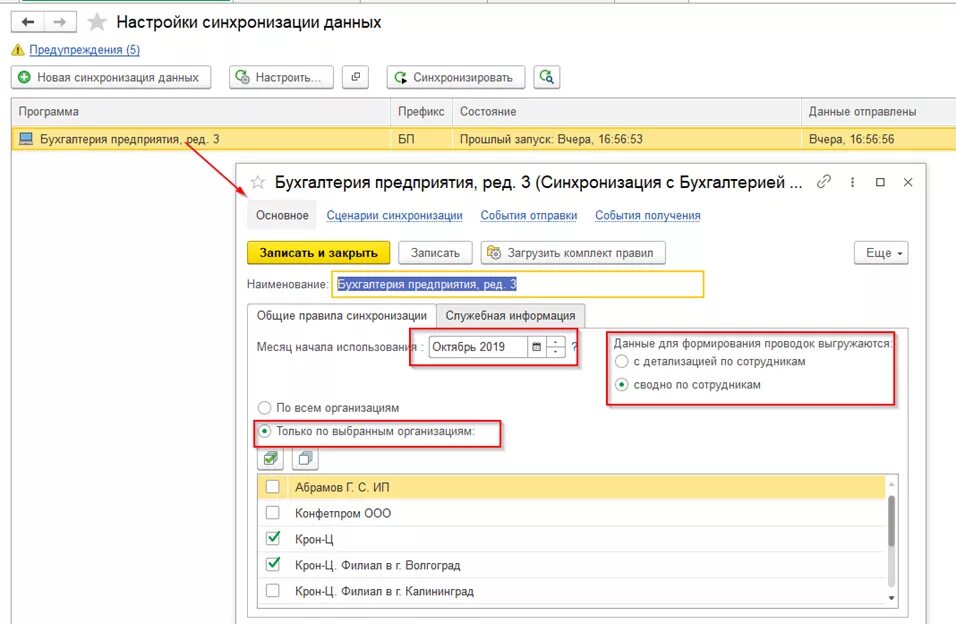Go forward using the right arrow
The height and width of the screenshot is (624, 956).
pyautogui.click(x=60, y=23)
